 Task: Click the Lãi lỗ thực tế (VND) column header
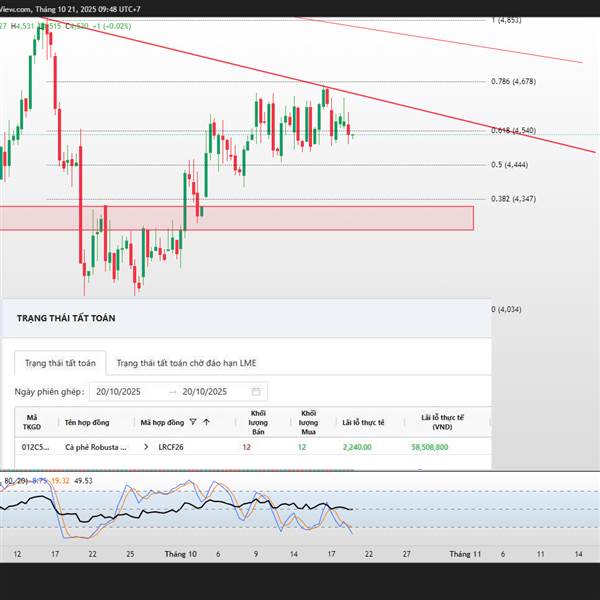pos(442,422)
